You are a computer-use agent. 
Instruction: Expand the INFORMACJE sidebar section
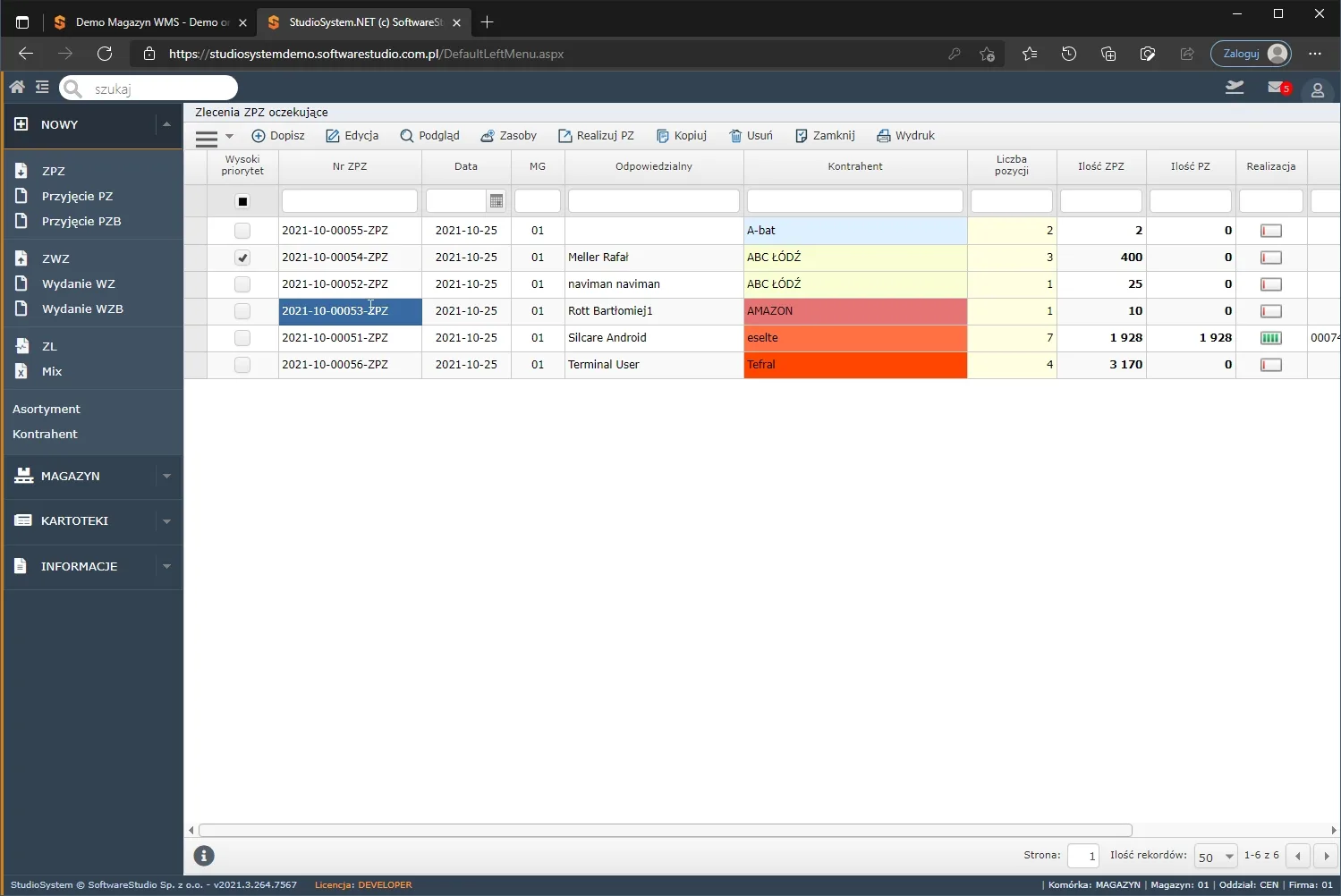pyautogui.click(x=166, y=566)
